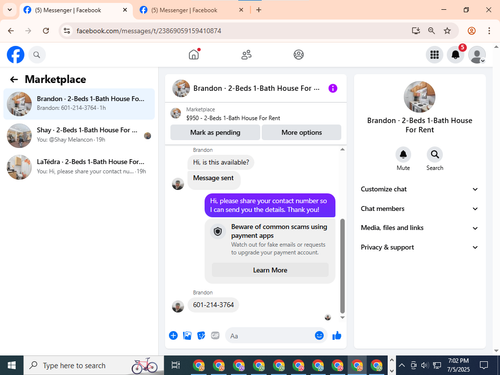
Task: Click the Windows taskbar search box
Action: coord(93,366)
